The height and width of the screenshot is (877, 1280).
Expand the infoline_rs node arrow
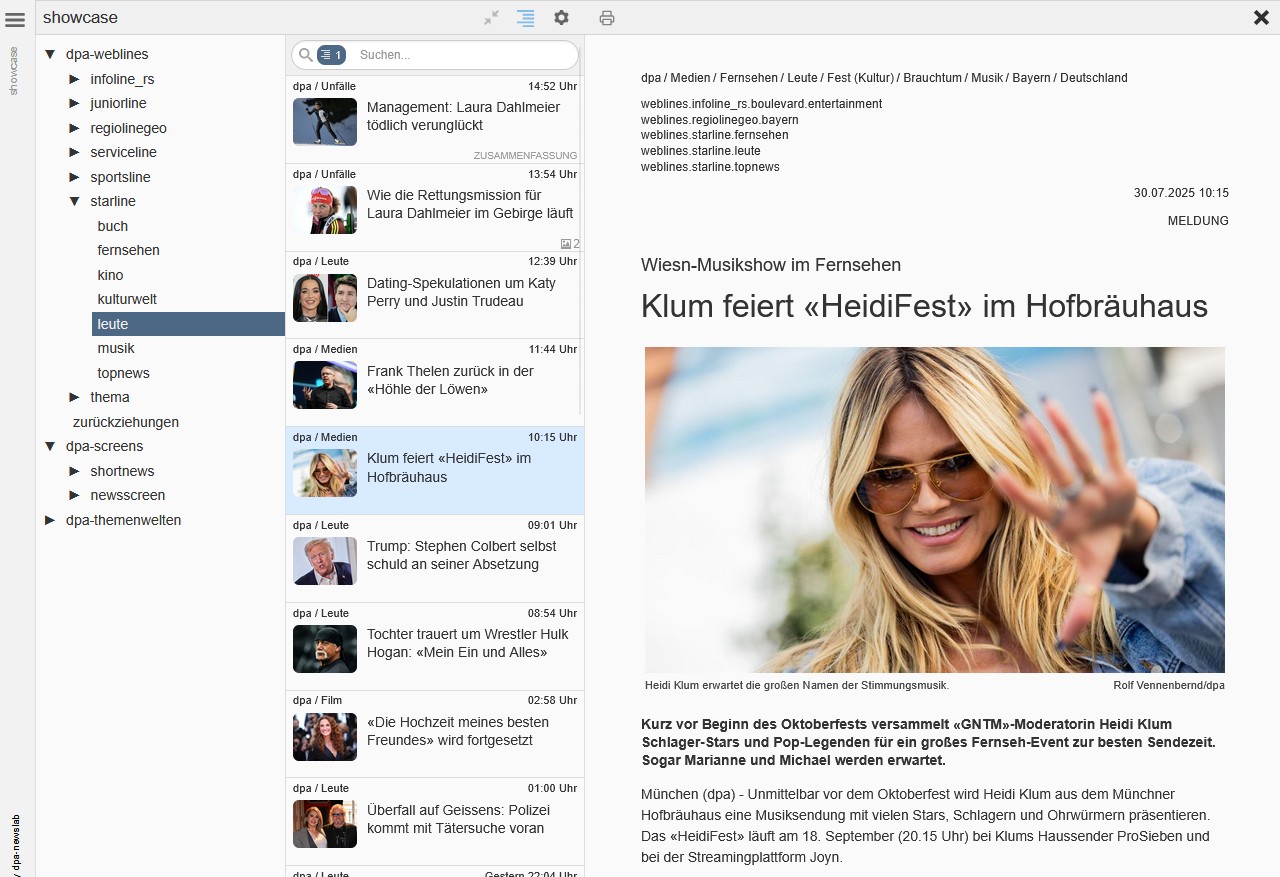point(74,79)
